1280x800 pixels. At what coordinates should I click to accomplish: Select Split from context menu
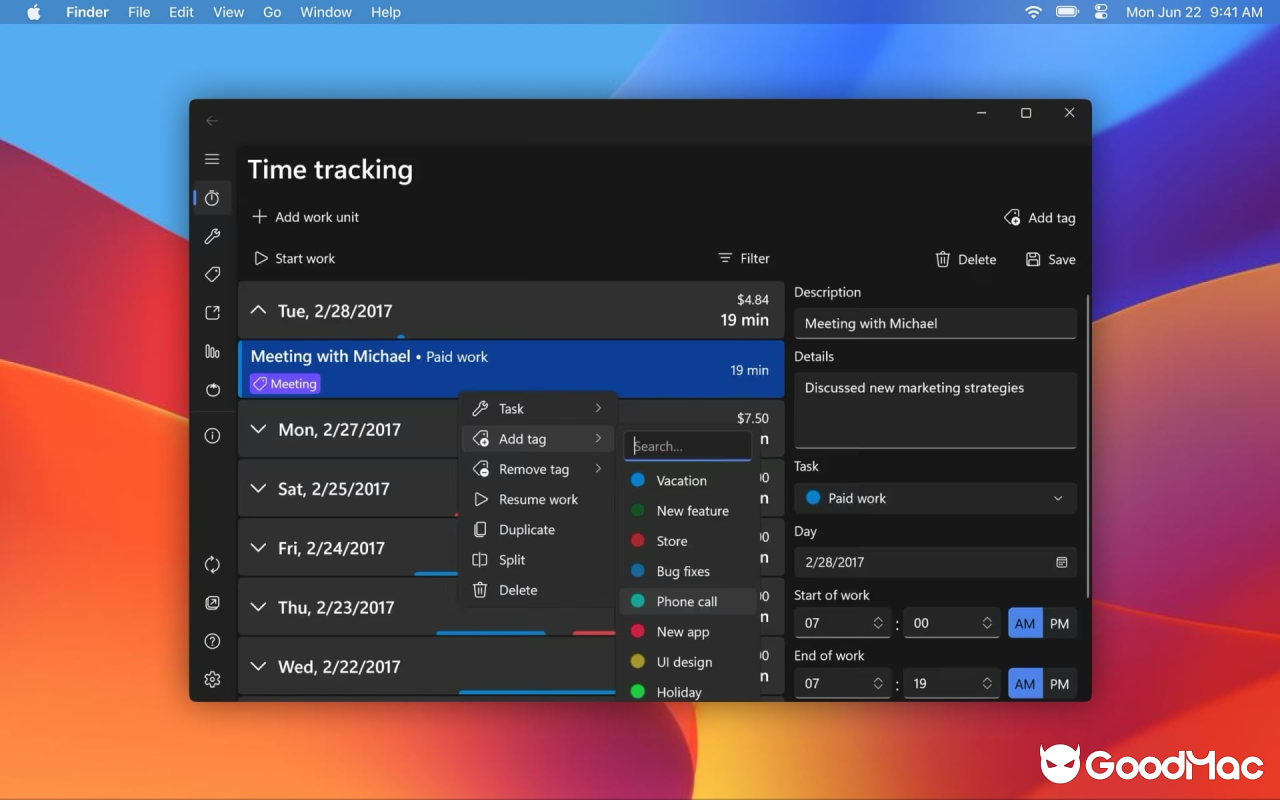pos(538,560)
